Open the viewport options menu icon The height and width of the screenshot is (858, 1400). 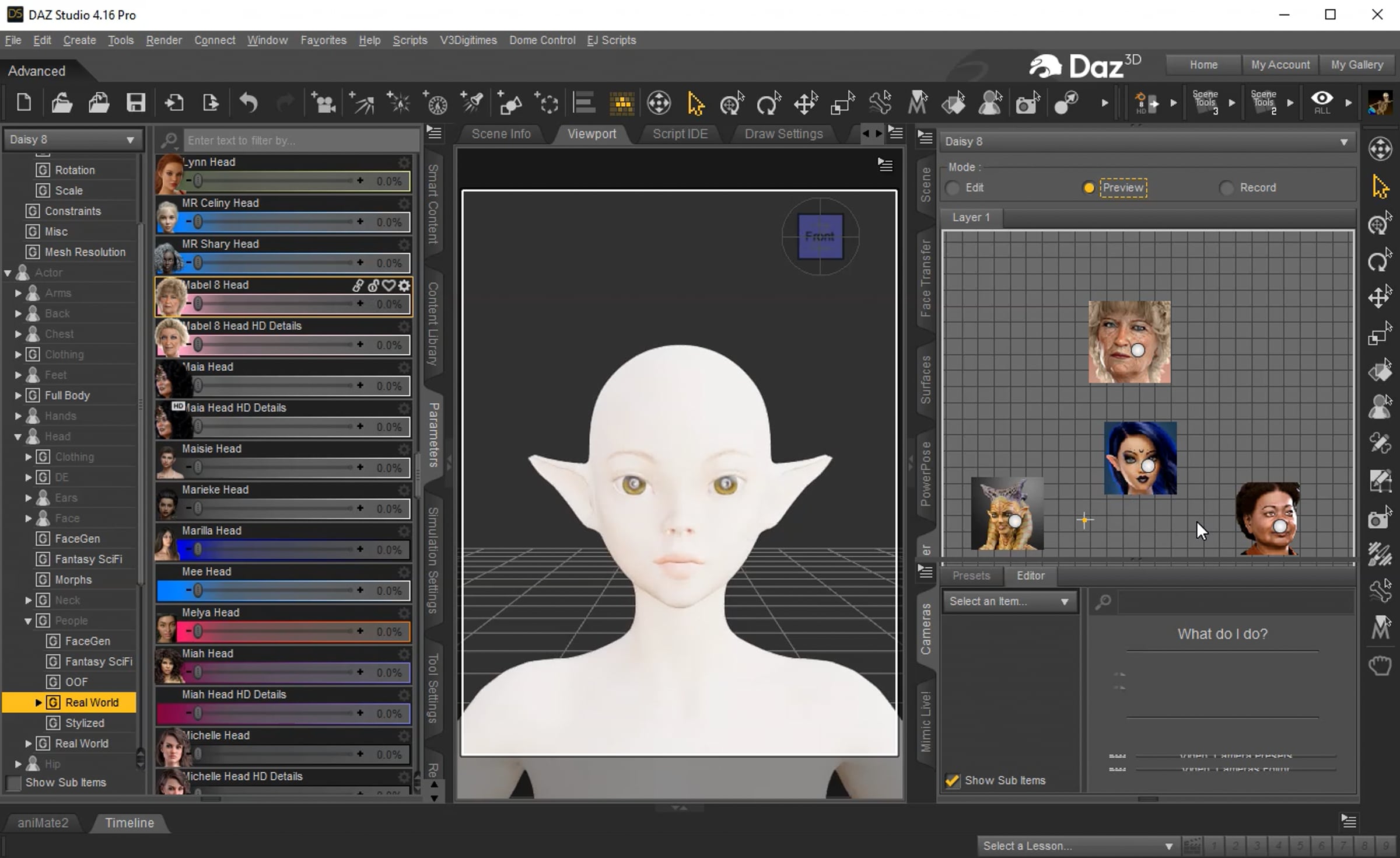point(885,165)
